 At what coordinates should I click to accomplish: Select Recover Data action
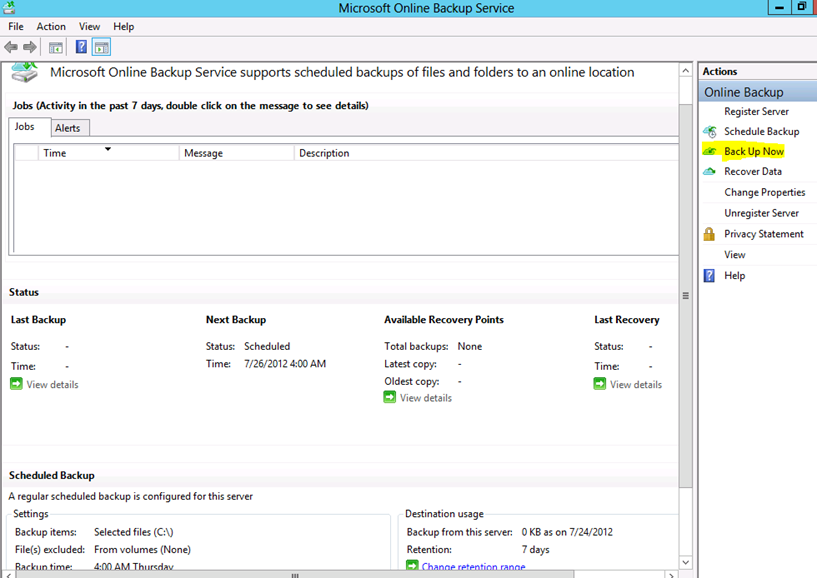point(752,171)
